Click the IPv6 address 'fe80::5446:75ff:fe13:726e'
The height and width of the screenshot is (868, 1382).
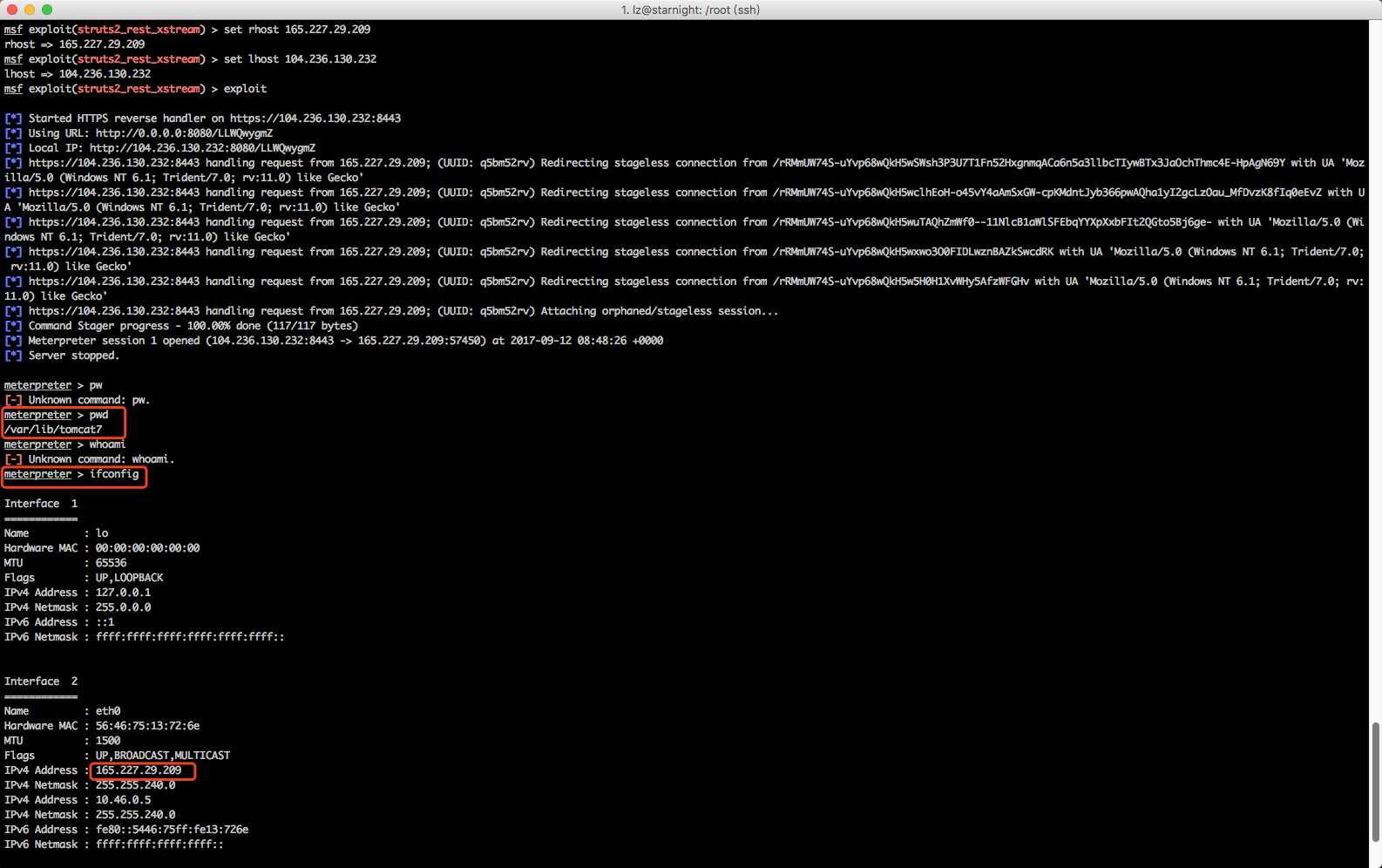173,830
